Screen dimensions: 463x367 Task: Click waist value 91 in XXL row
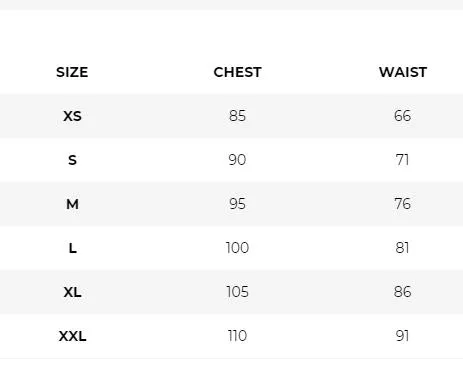(402, 336)
